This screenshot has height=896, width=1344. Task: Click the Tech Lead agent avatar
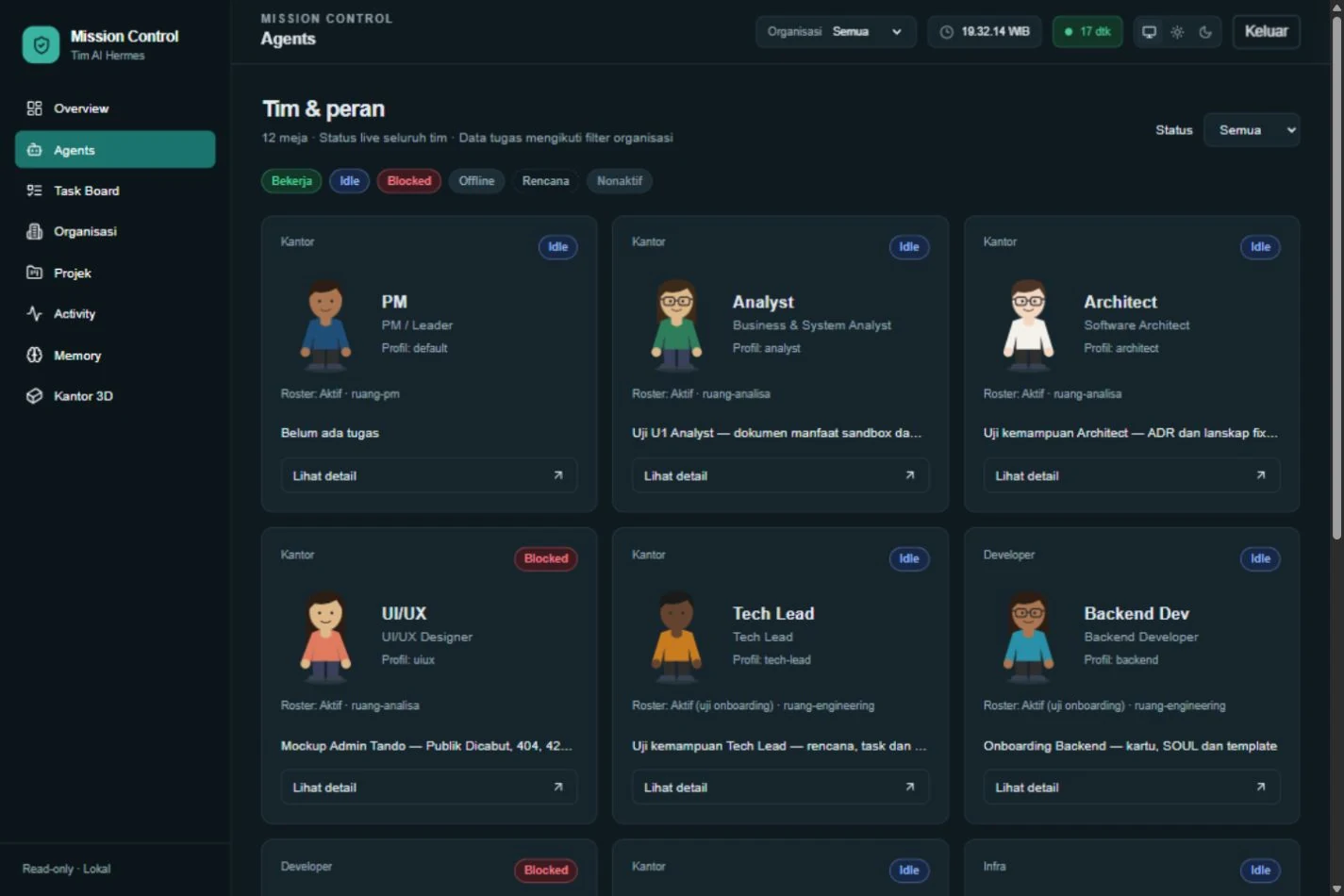click(x=676, y=637)
